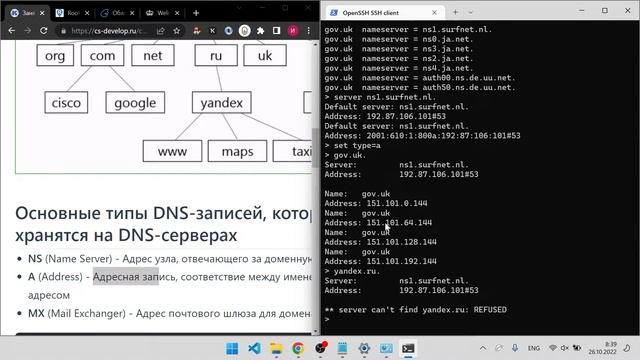Screen dimensions: 640x360
Task: Reload the cs-develop.ru page
Action: pyautogui.click(x=44, y=31)
